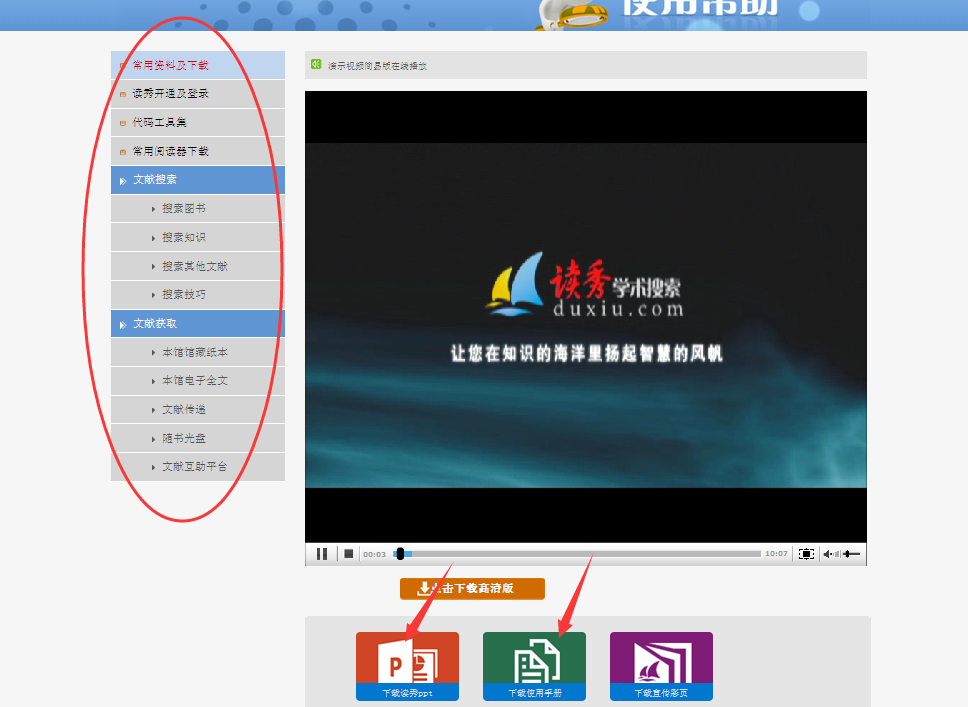Open the 搜索技巧 submenu item
Viewport: 968px width, 707px height.
(198, 295)
